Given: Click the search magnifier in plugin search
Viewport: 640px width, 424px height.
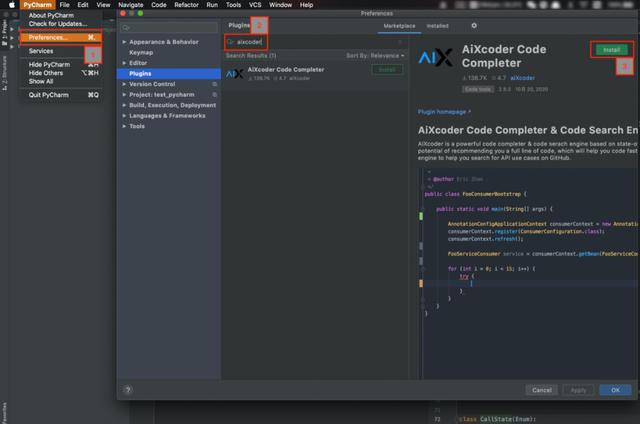Looking at the screenshot, I should (231, 42).
